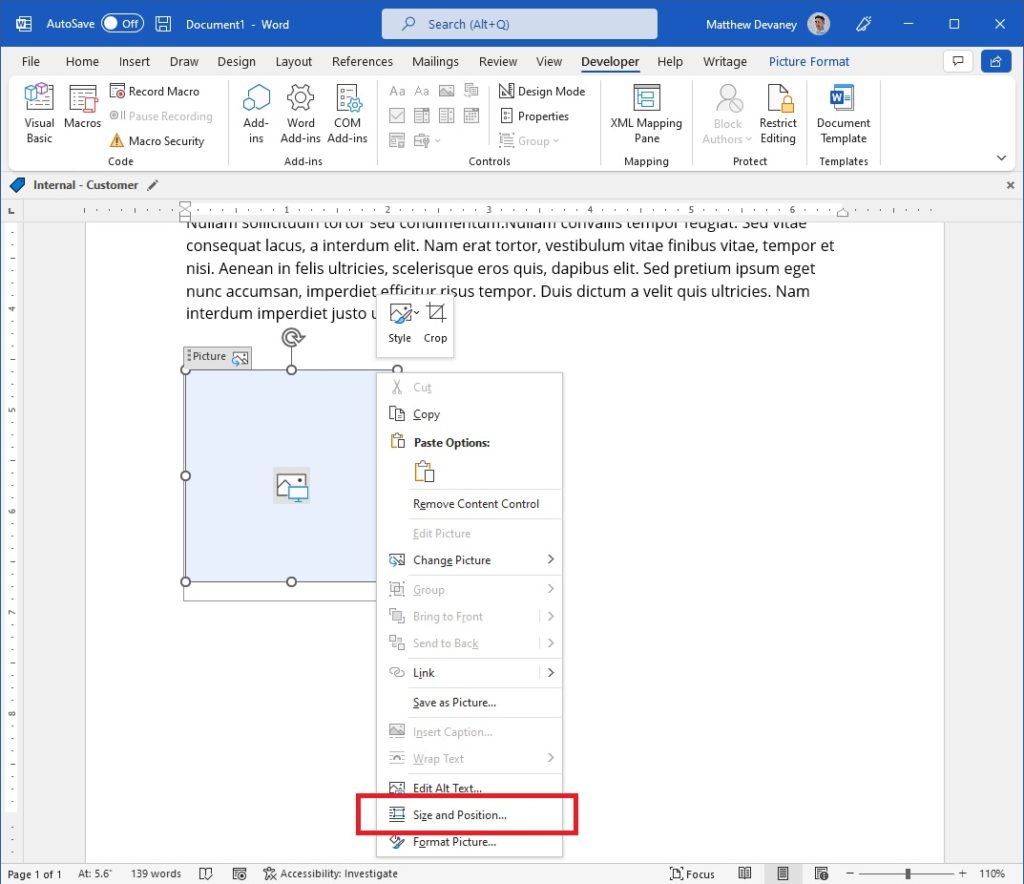1024x884 pixels.
Task: Open Word Add-ins gear icon
Action: pyautogui.click(x=300, y=98)
